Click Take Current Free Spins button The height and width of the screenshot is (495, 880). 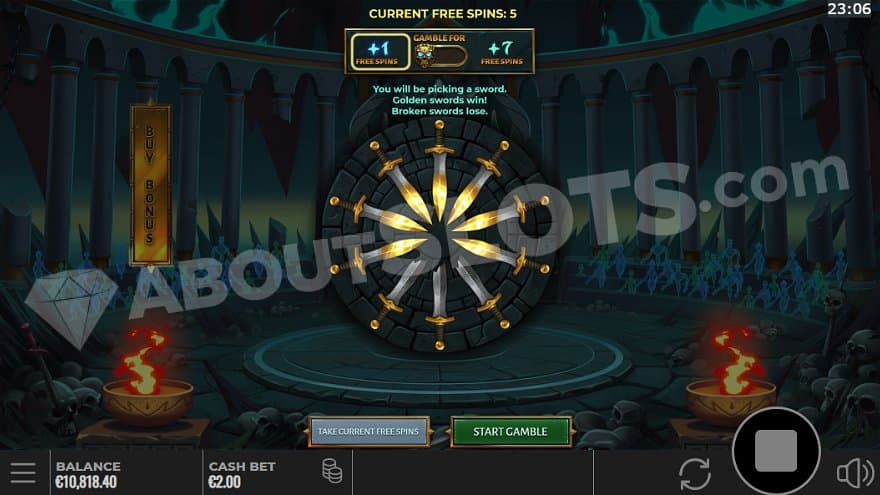tap(369, 432)
